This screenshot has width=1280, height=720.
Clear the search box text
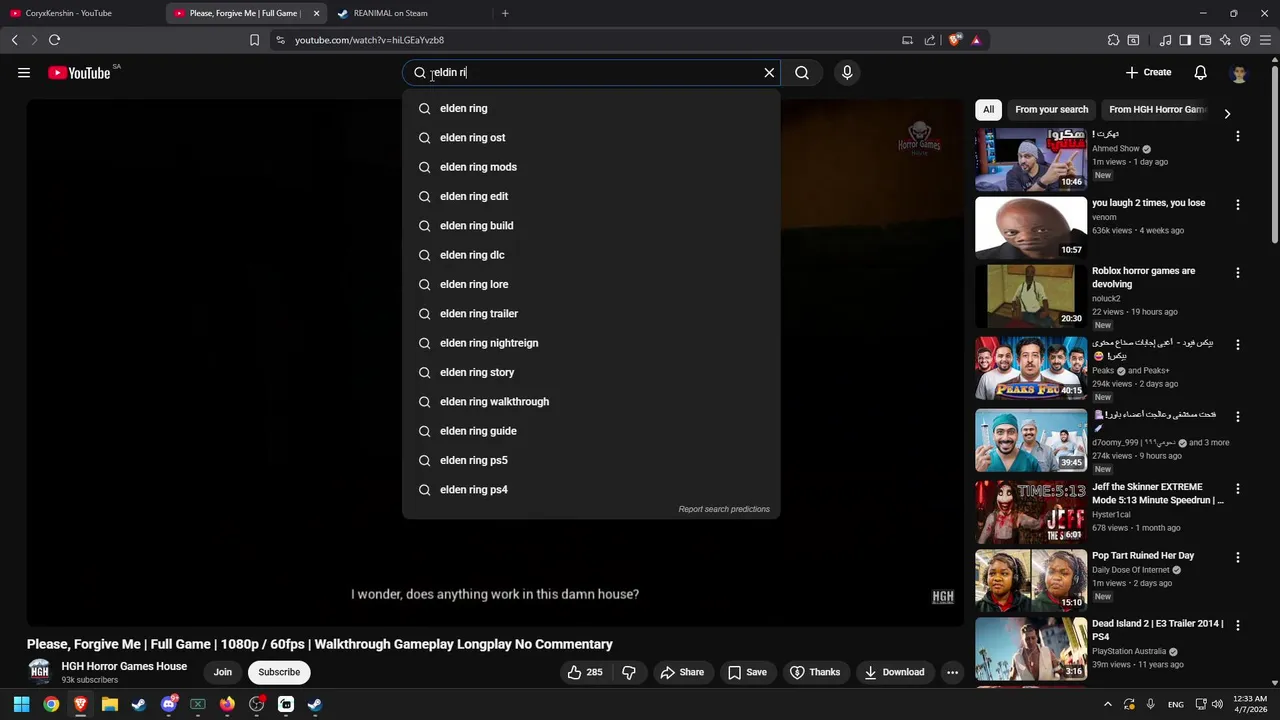(769, 72)
